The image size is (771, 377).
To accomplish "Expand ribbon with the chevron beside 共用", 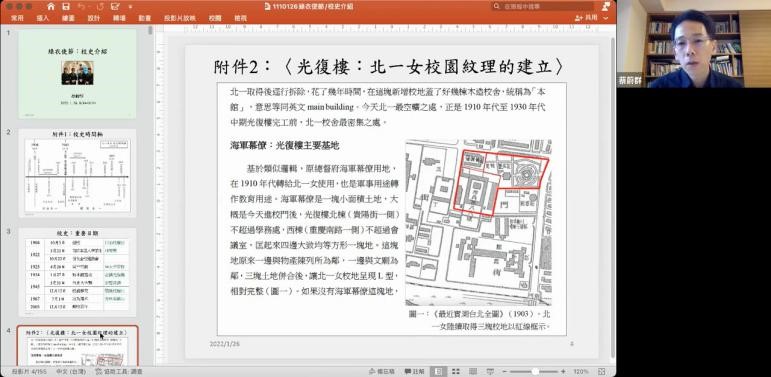I will [605, 18].
